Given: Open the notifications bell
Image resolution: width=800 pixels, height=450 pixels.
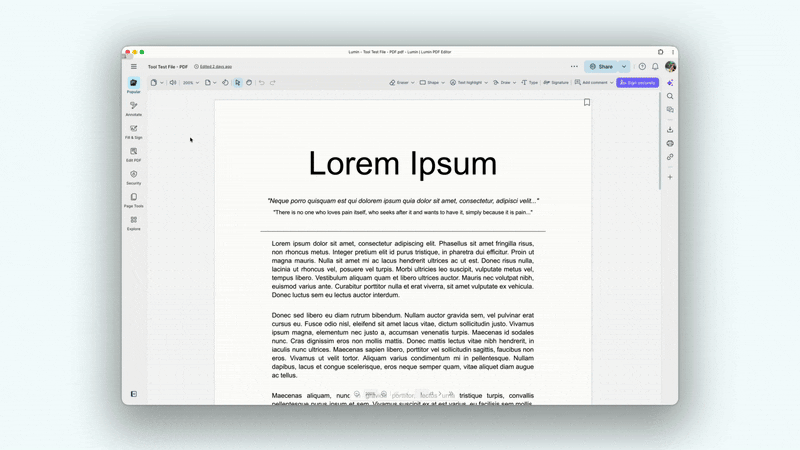Looking at the screenshot, I should pyautogui.click(x=656, y=67).
